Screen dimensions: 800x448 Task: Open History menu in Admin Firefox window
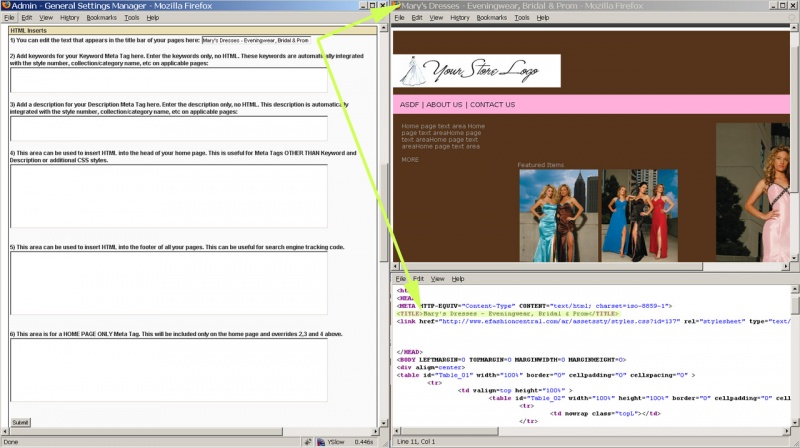[x=69, y=17]
